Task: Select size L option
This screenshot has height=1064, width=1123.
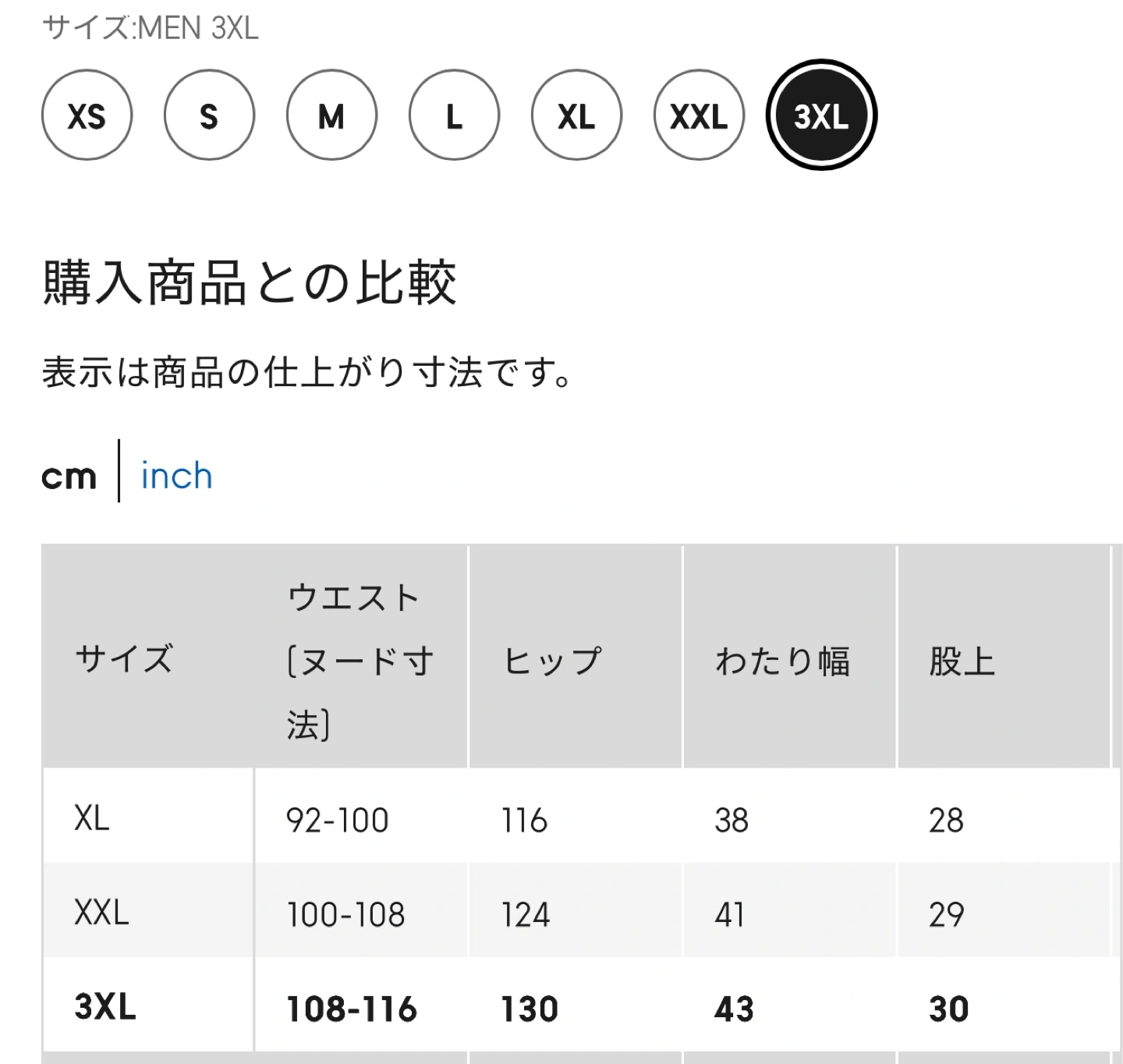Action: pyautogui.click(x=454, y=115)
